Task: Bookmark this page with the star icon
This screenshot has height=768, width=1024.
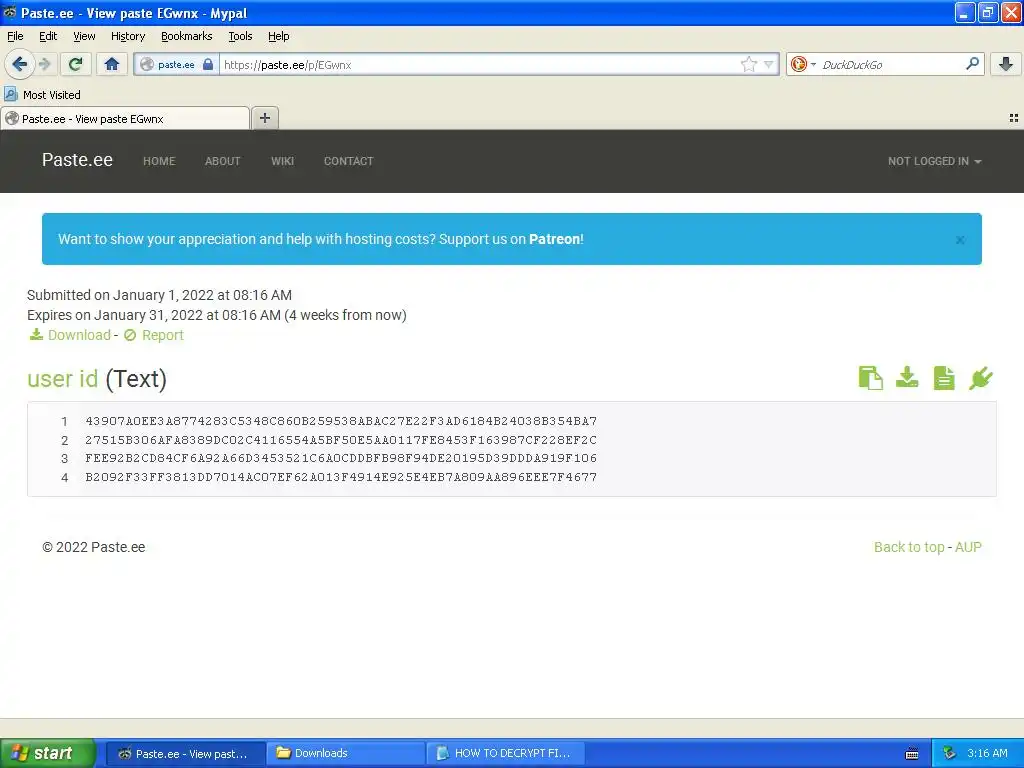Action: pyautogui.click(x=748, y=64)
